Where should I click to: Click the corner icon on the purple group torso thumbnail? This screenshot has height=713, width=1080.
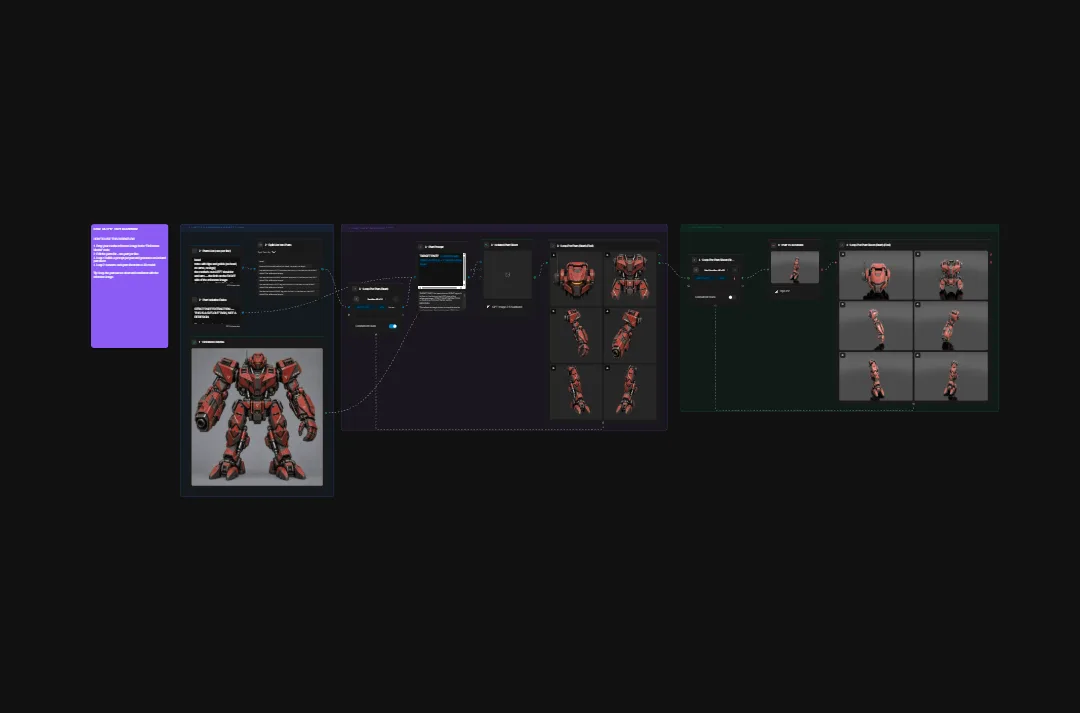[x=608, y=255]
